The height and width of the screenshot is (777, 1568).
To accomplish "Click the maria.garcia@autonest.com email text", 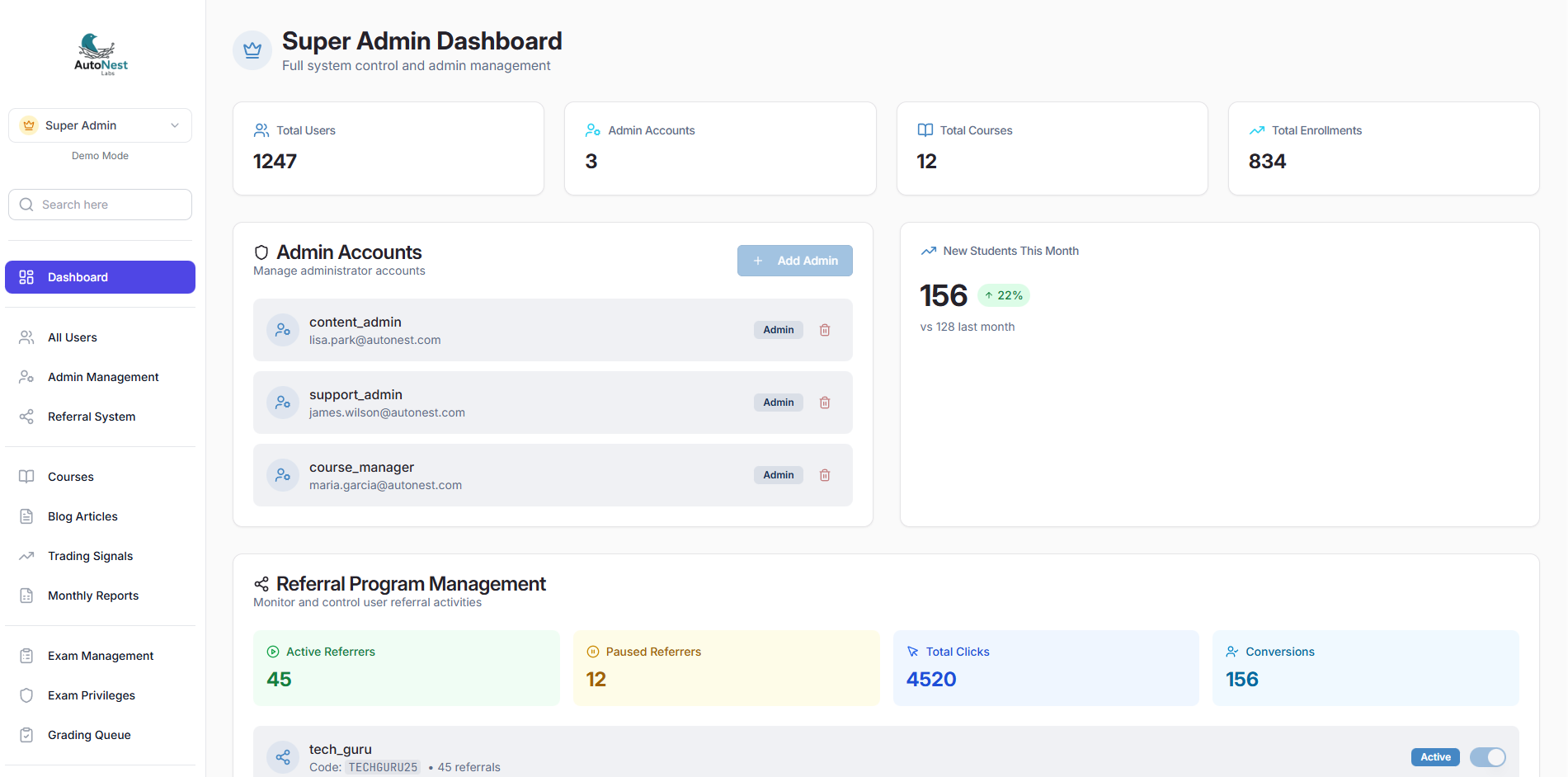I will 385,485.
